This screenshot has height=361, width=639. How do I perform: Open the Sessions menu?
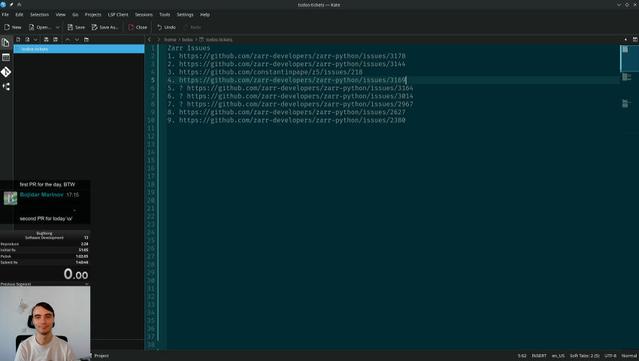(x=144, y=15)
